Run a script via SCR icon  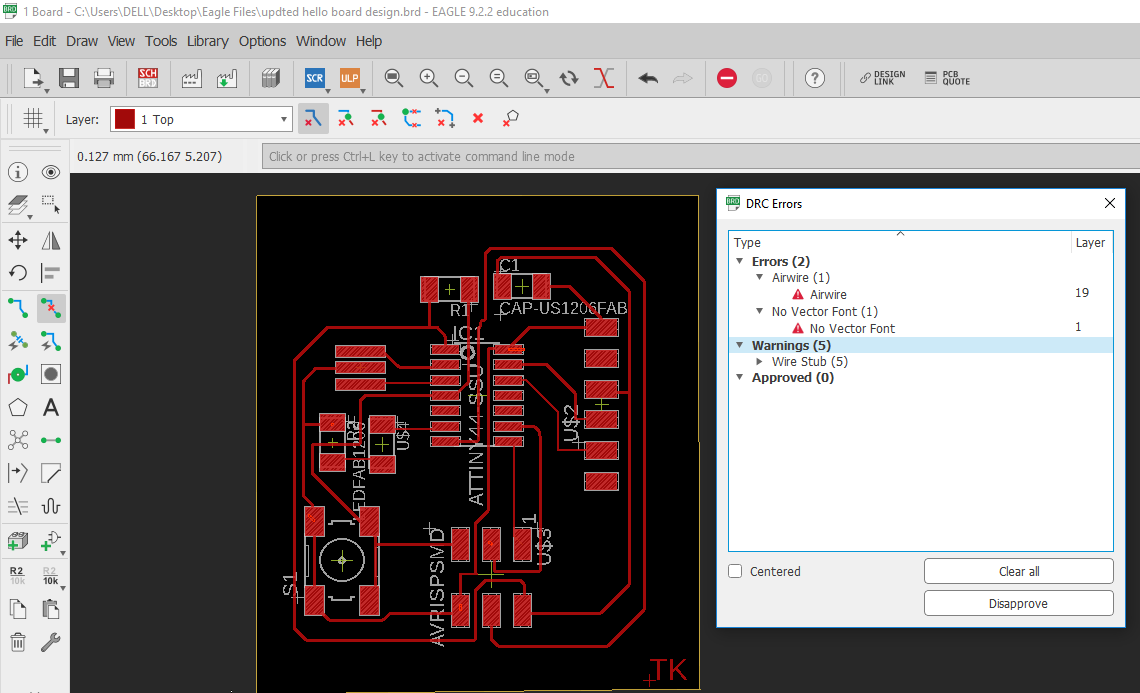click(x=315, y=78)
